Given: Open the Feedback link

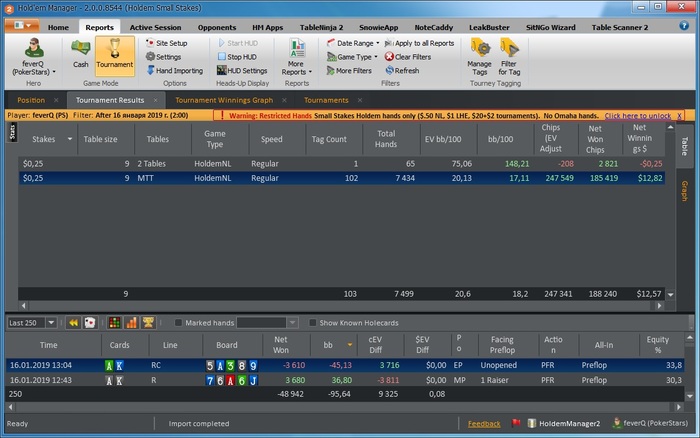Looking at the screenshot, I should (484, 424).
